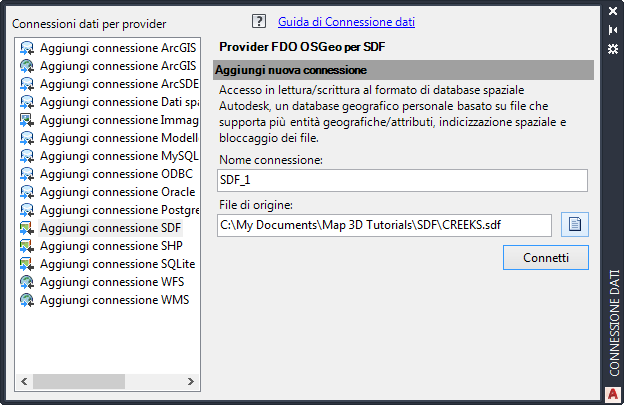
Task: Click the SHP connection provider icon
Action: (x=27, y=246)
